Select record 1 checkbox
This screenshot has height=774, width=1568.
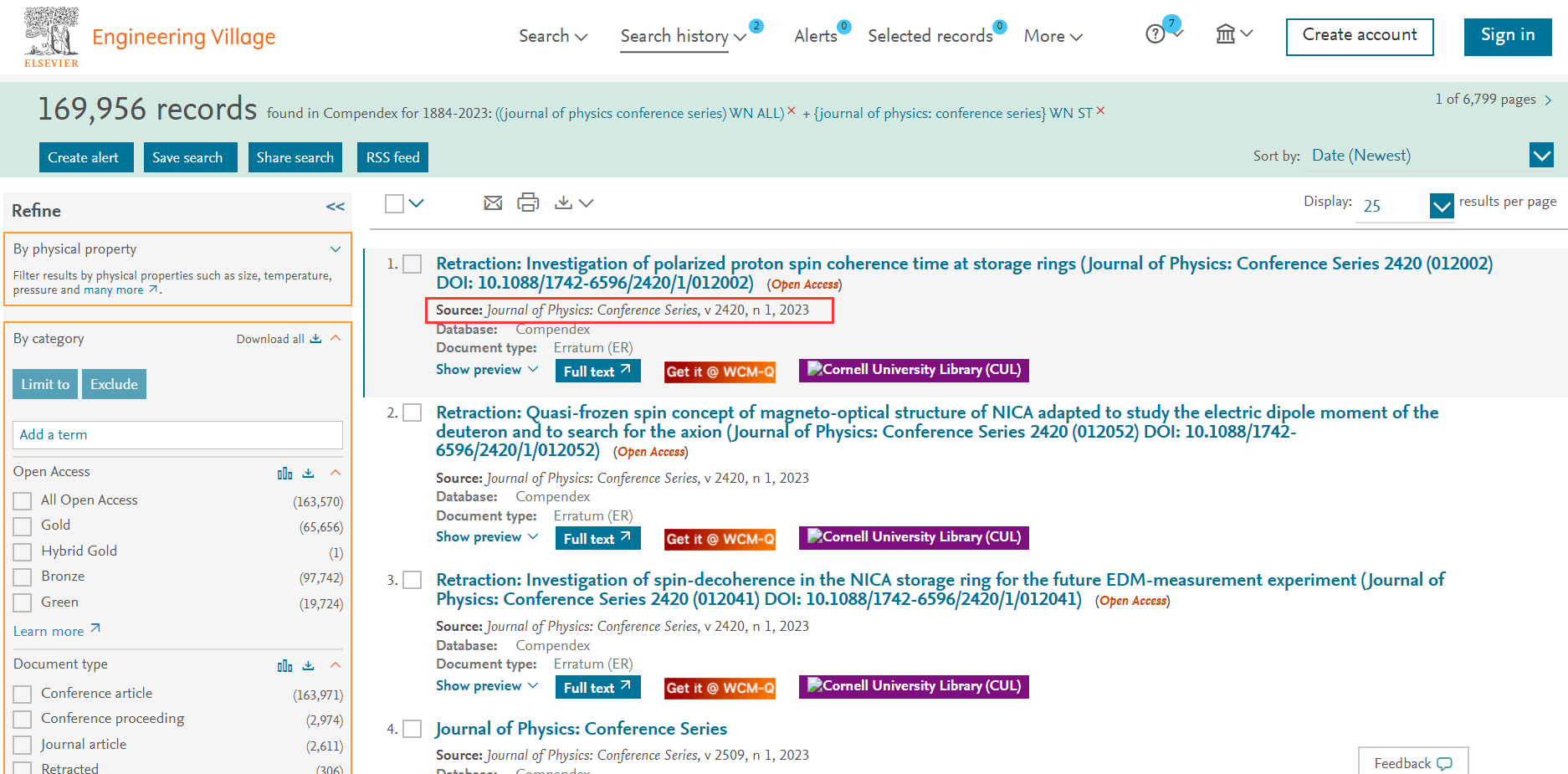click(x=412, y=264)
